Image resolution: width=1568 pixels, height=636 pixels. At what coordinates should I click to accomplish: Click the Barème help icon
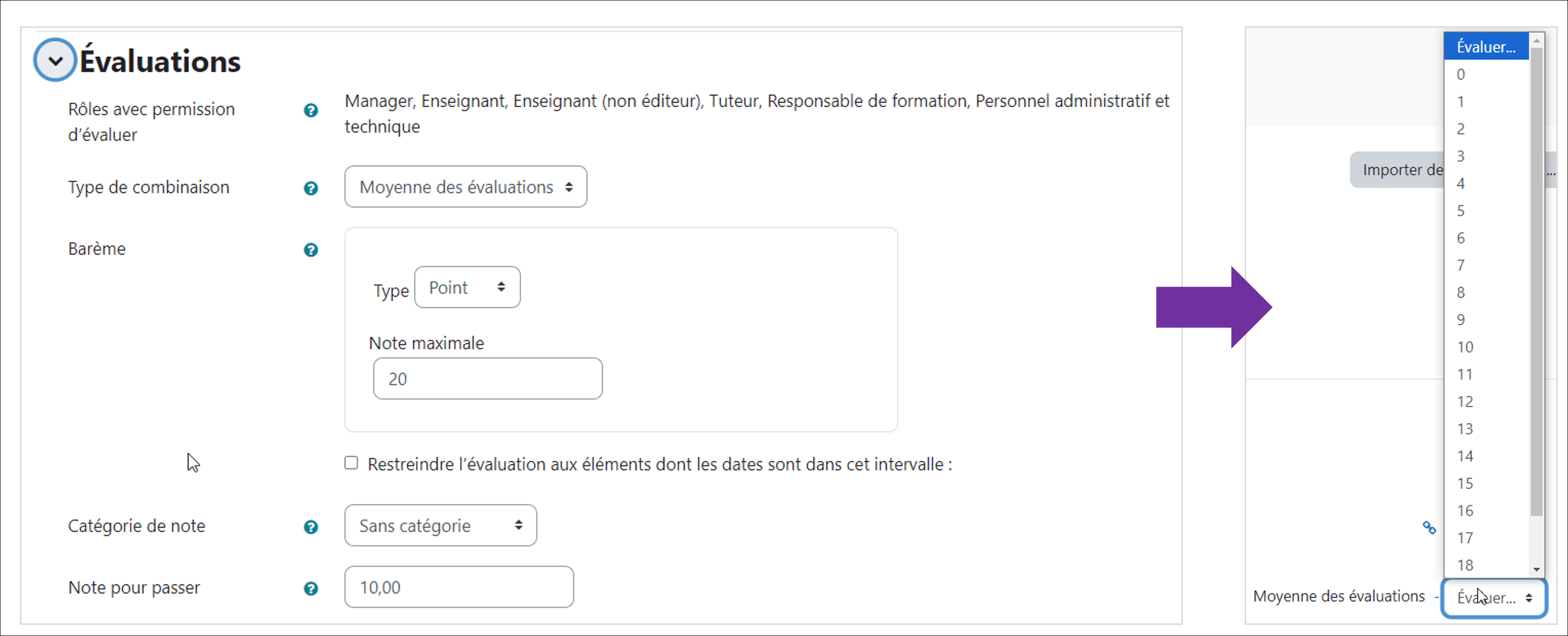tap(310, 250)
